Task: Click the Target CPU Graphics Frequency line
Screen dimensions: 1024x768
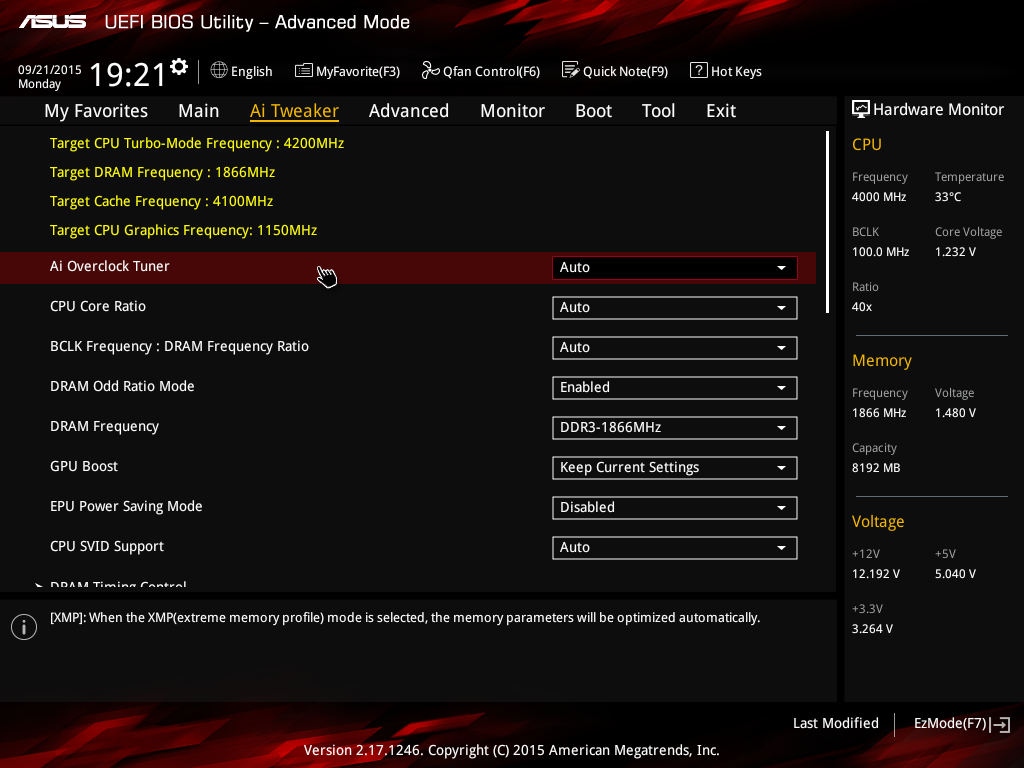Action: 184,231
